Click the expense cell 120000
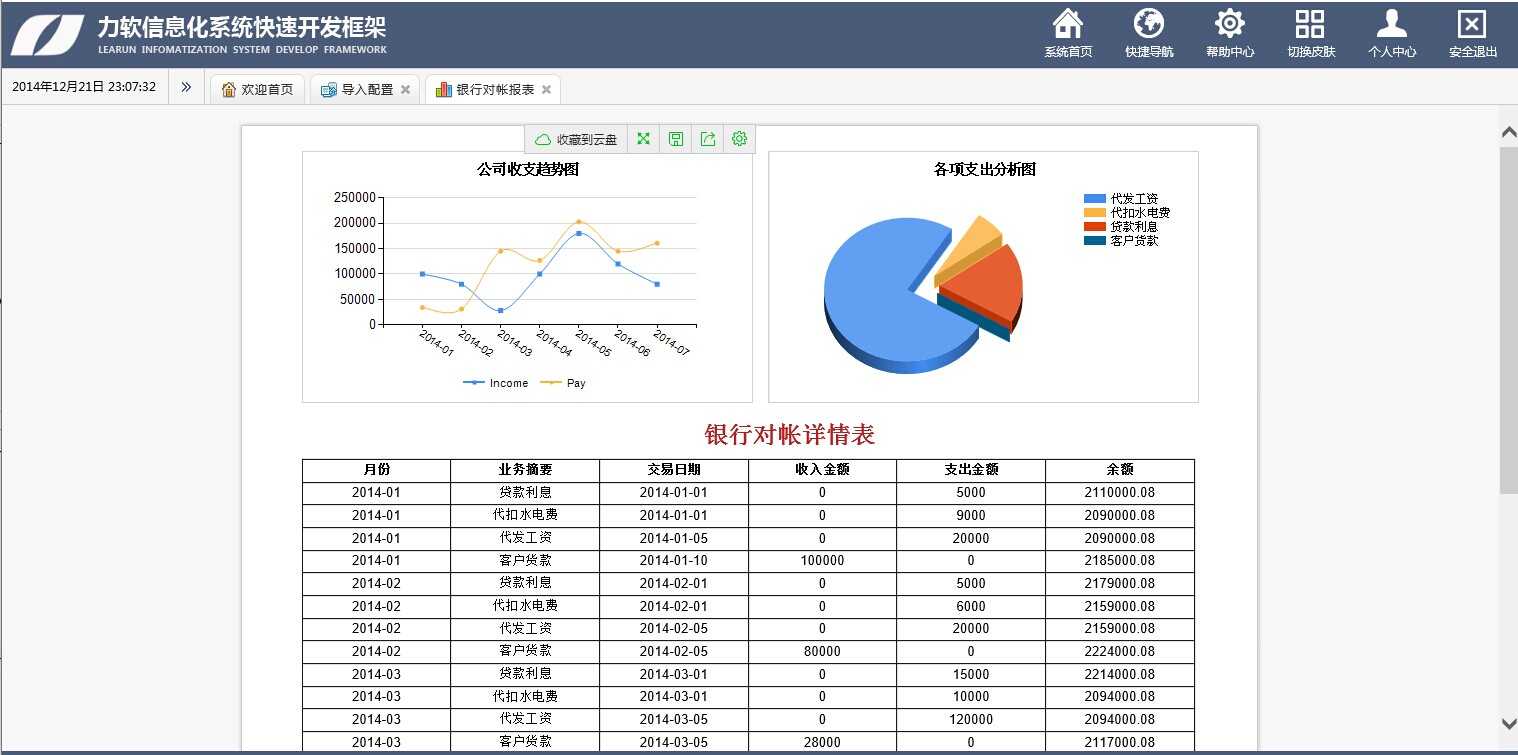1518x755 pixels. (971, 720)
